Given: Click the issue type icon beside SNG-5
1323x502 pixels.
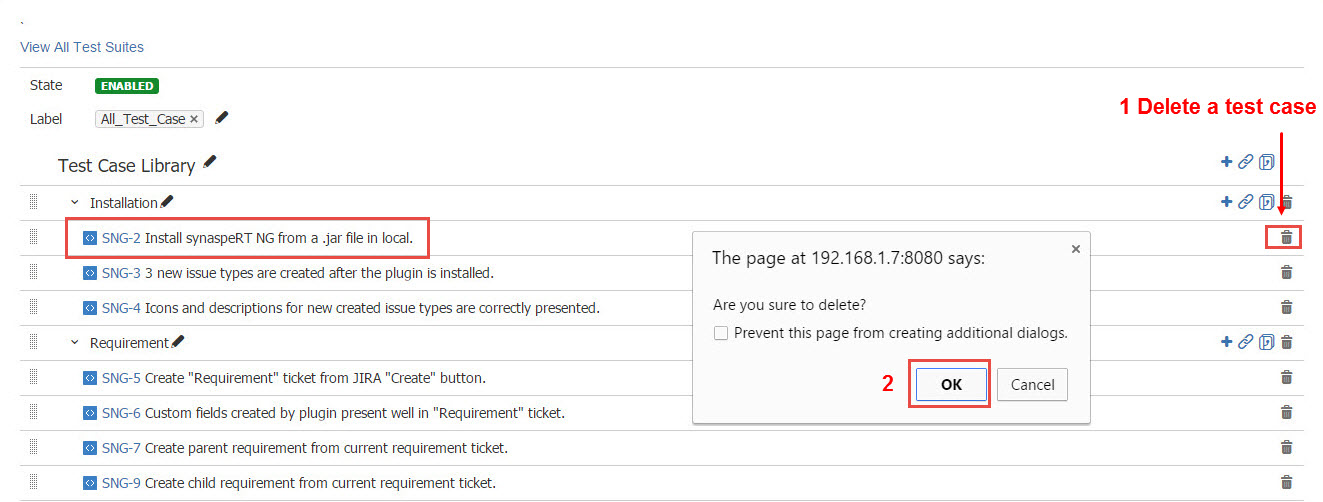Looking at the screenshot, I should [90, 378].
